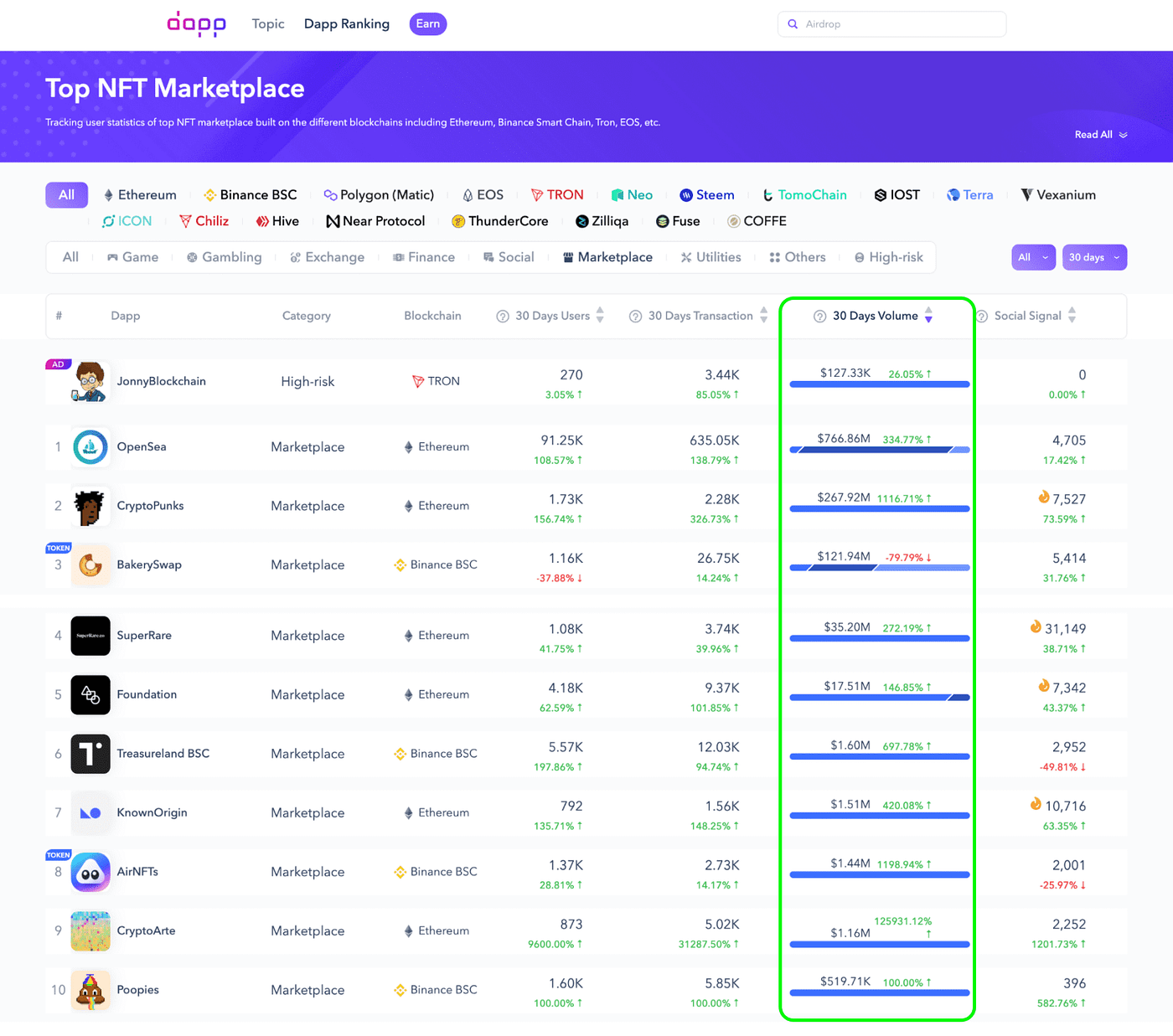Screen dimensions: 1173x1036
Task: Click the fire icon beside CryptoPunks social signal
Action: coord(1044,497)
